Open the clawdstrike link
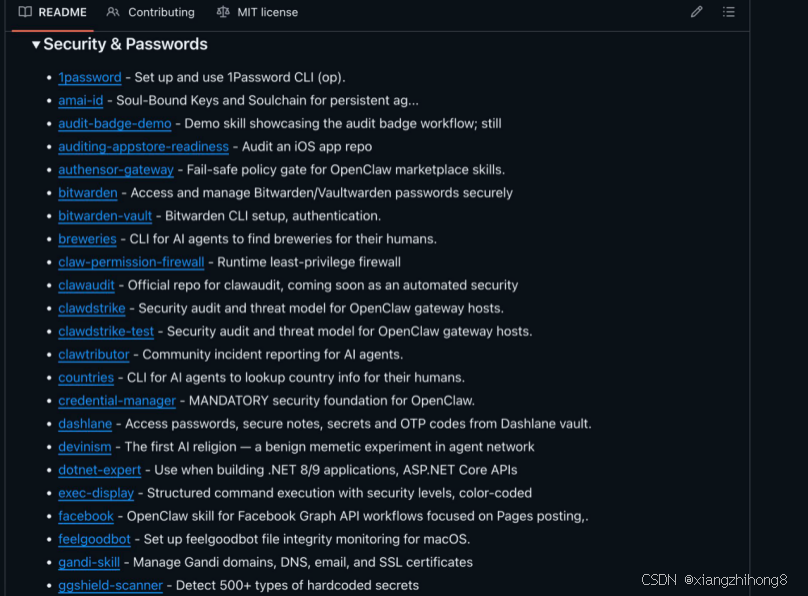 (x=91, y=308)
